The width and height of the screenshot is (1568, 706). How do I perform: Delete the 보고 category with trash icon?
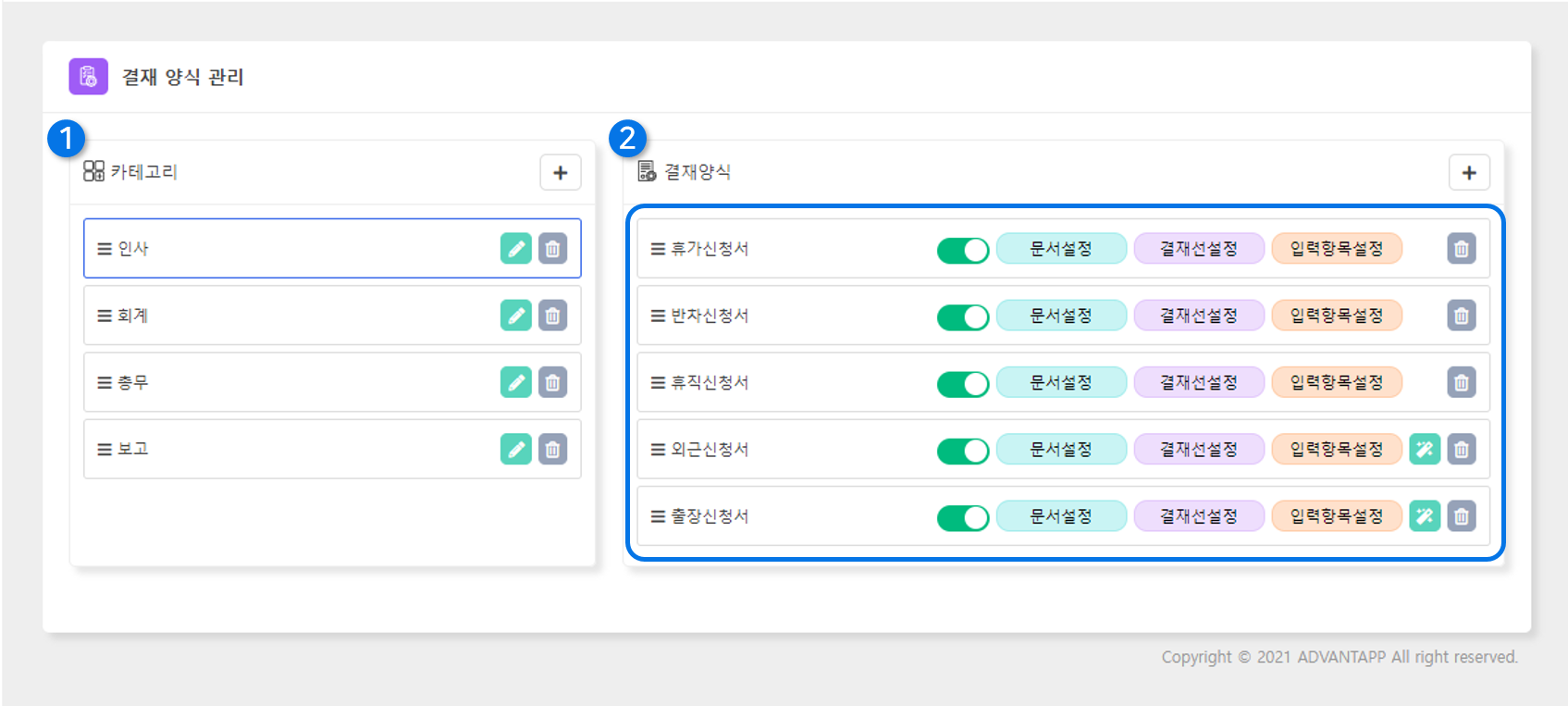click(x=552, y=449)
